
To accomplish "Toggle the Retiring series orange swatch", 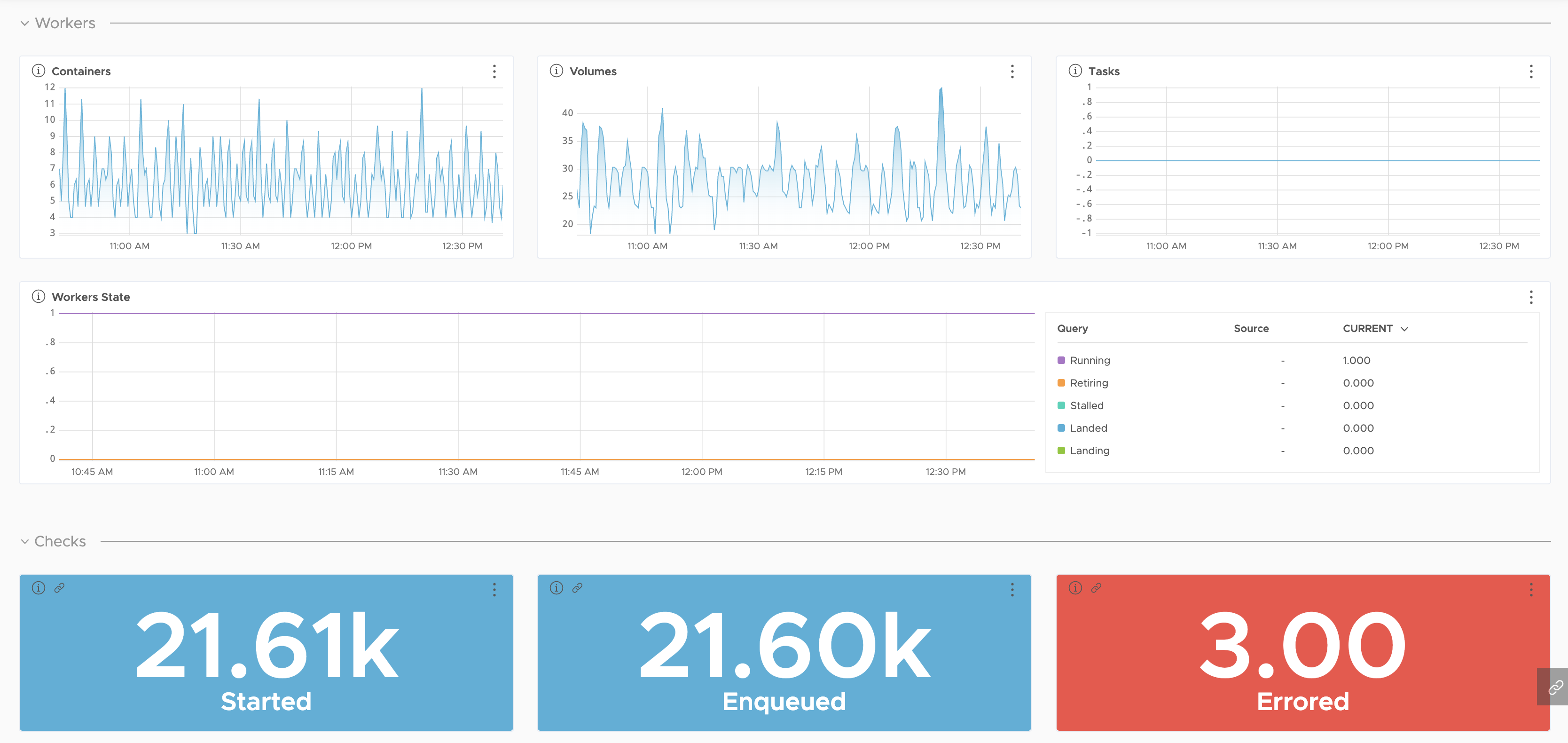I will coord(1061,383).
